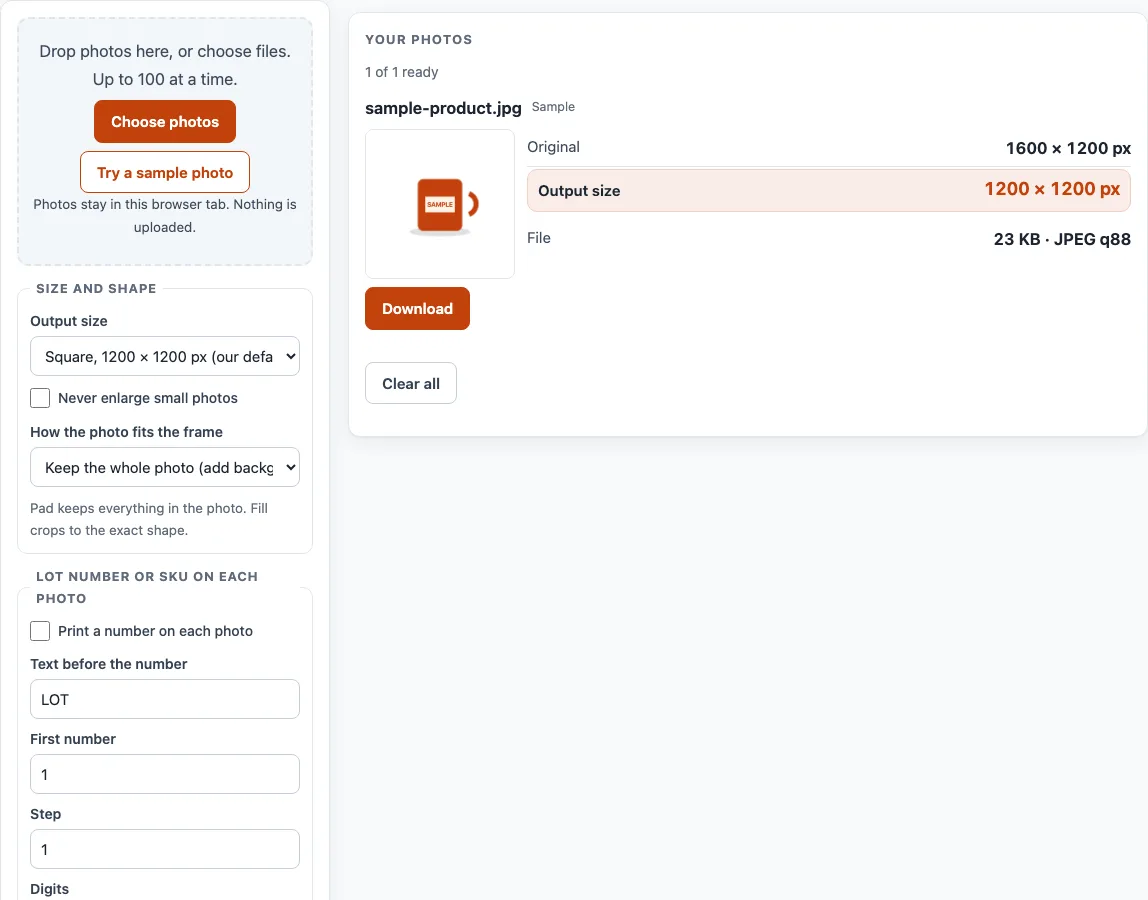
Task: Focus the Text before the number field
Action: (x=165, y=699)
